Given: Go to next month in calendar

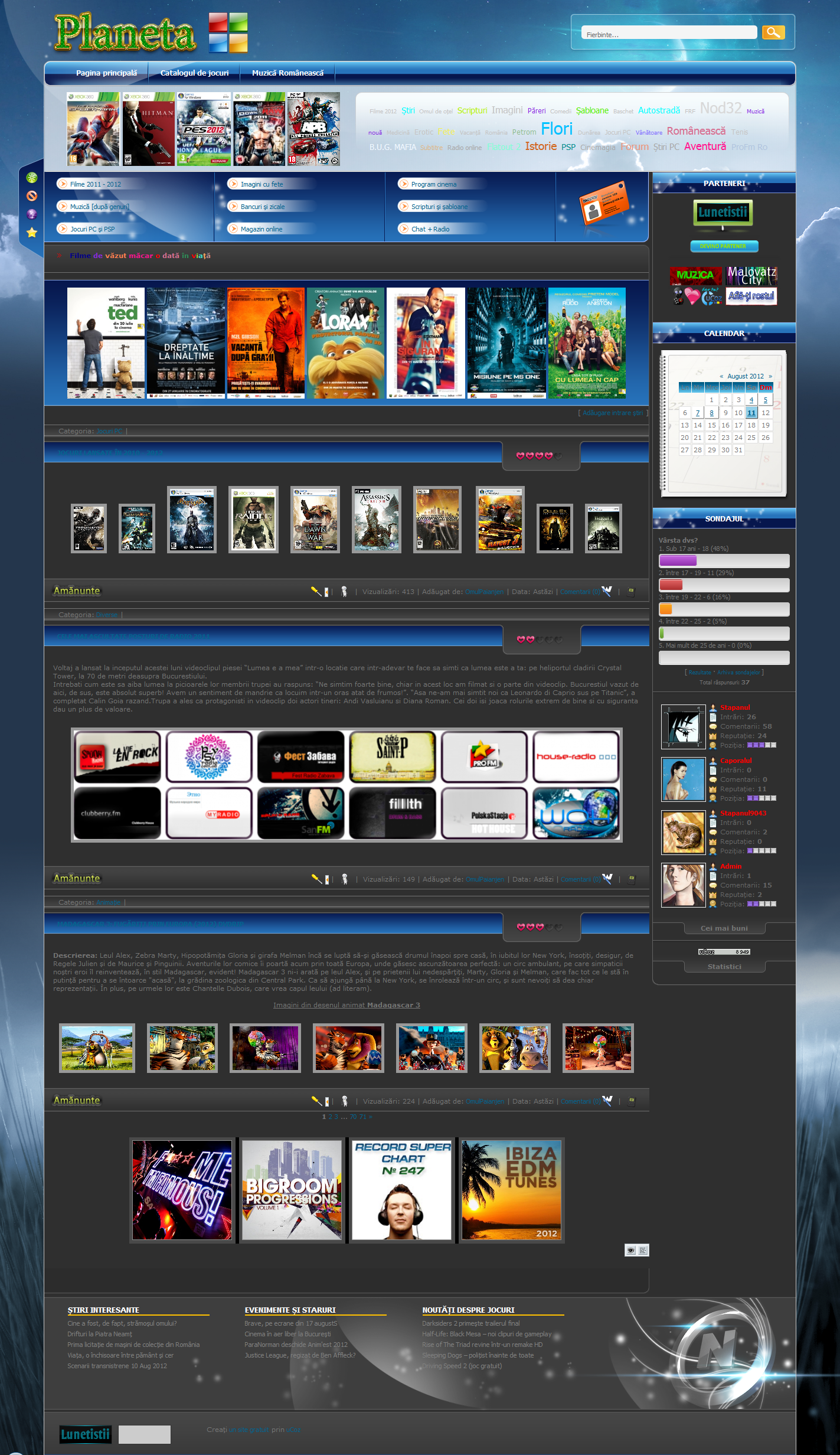Looking at the screenshot, I should (x=770, y=376).
